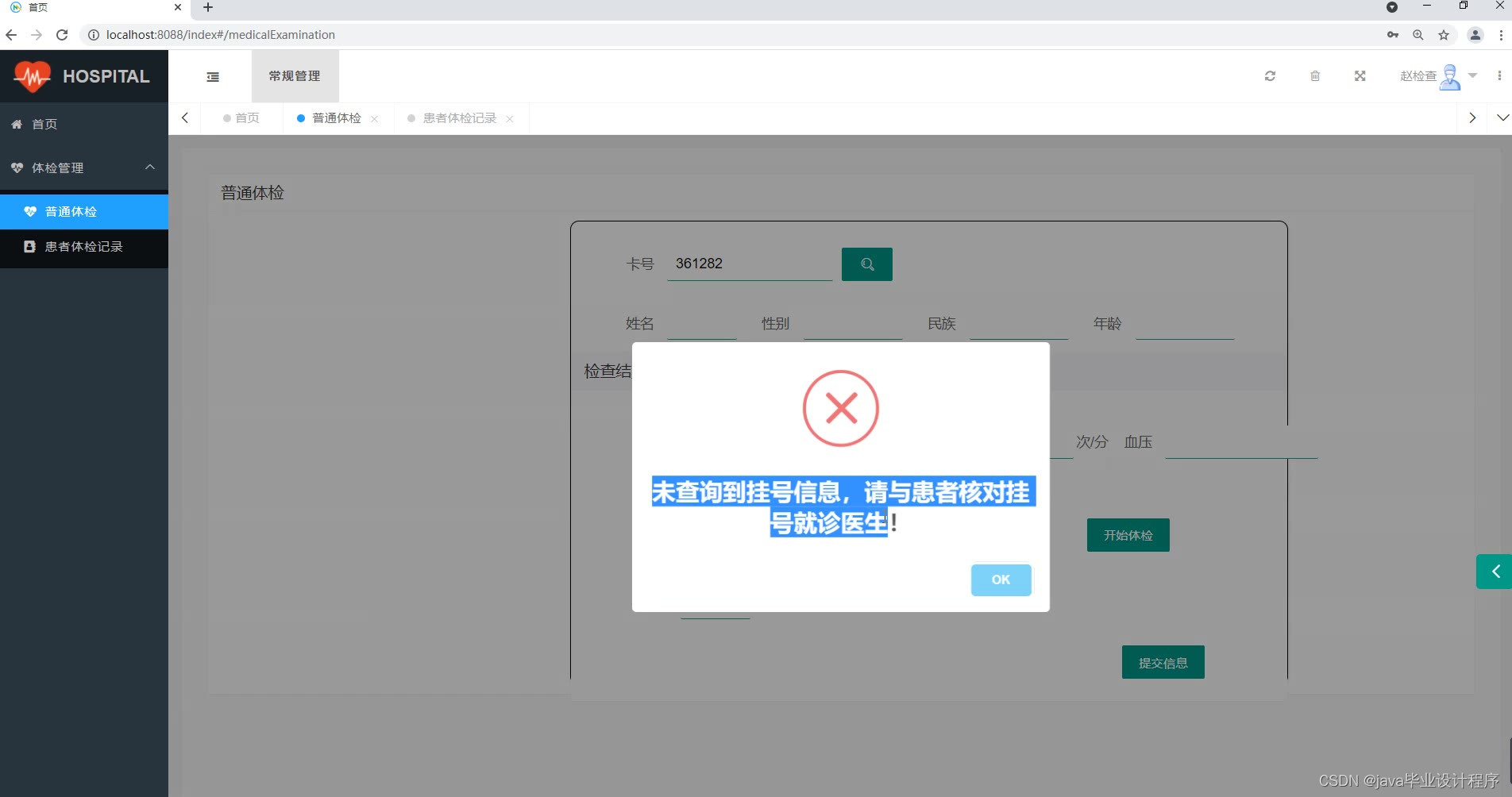Close the 首页 browser tab
Viewport: 1512px width, 797px height.
click(178, 7)
